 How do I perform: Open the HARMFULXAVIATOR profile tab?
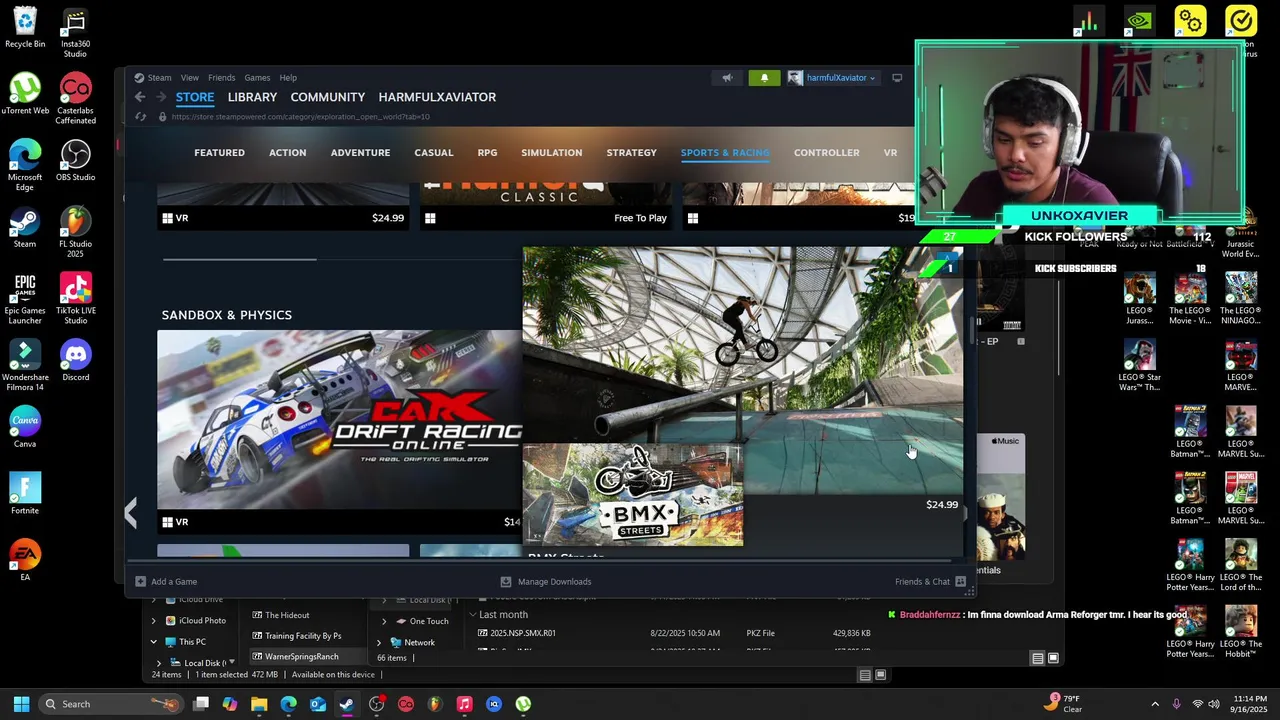coord(437,97)
